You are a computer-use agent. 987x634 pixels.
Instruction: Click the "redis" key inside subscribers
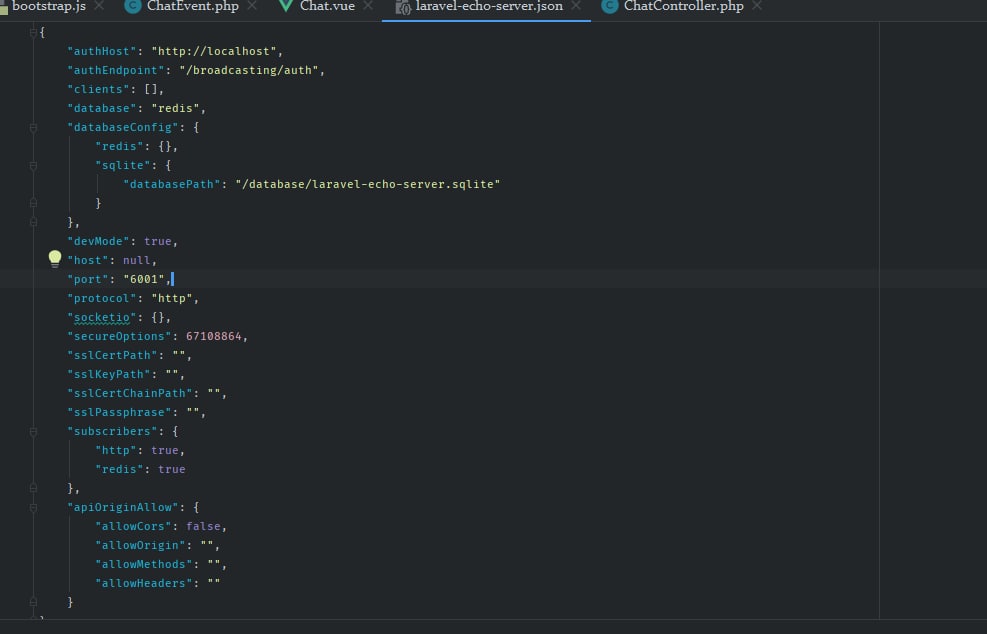pyautogui.click(x=119, y=469)
